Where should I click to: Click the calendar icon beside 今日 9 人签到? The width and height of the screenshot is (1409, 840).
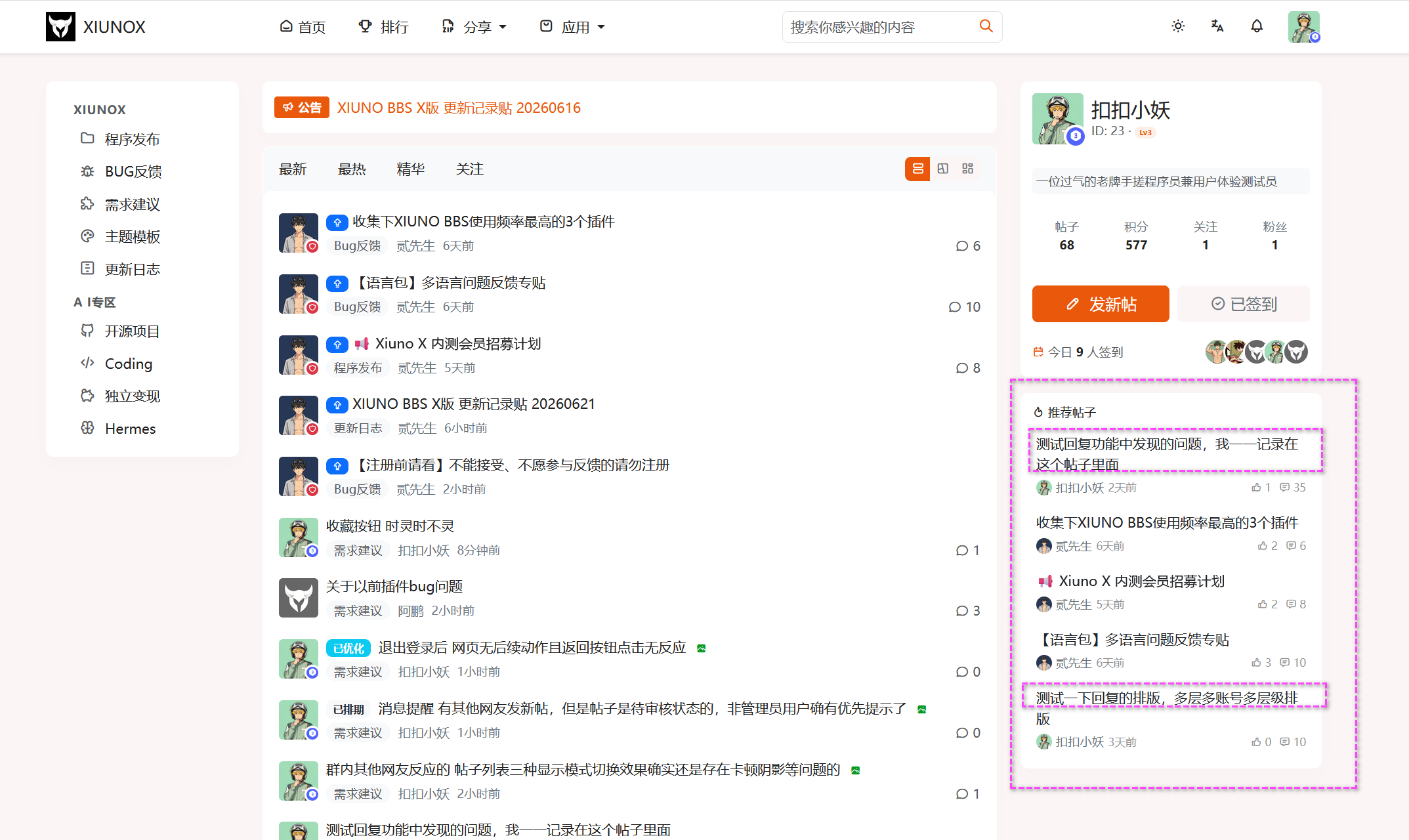(x=1038, y=352)
